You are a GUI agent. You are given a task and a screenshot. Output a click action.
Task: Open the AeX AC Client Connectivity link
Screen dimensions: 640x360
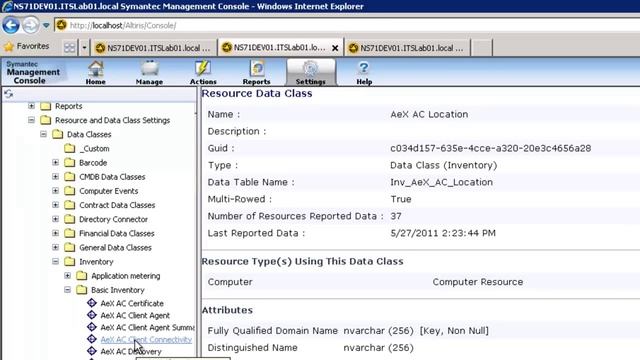(146, 340)
